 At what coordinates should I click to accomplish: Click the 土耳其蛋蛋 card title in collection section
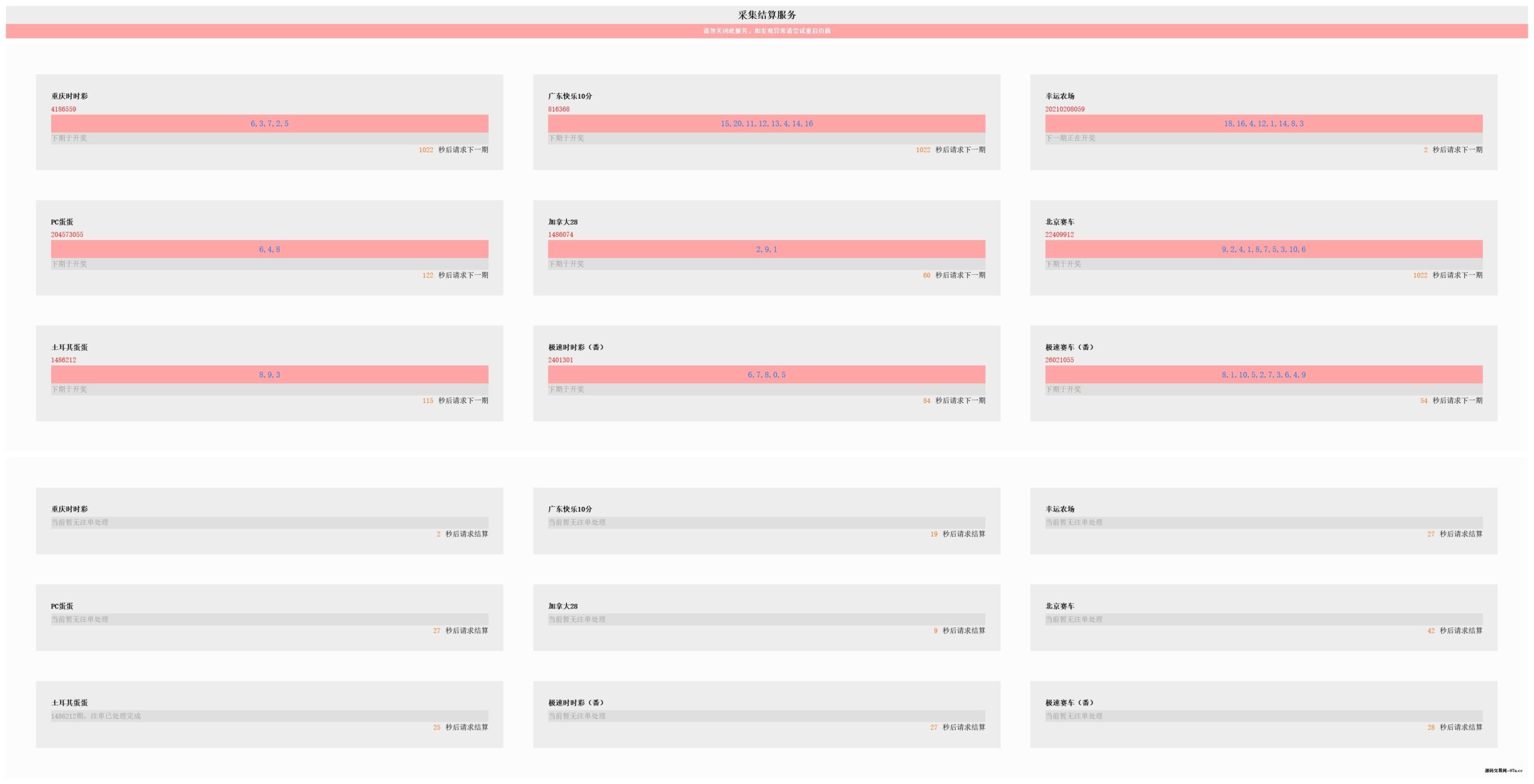pyautogui.click(x=70, y=347)
